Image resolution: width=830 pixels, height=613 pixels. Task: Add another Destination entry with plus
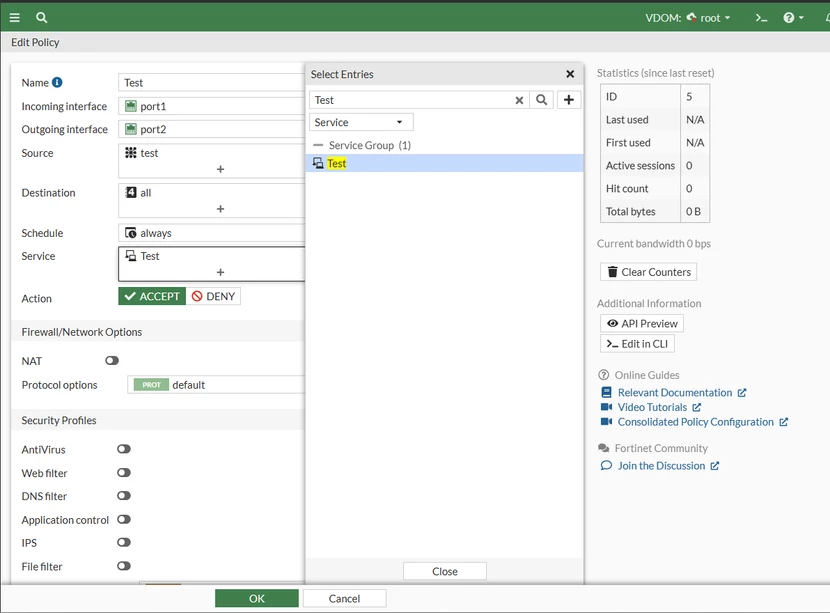221,209
